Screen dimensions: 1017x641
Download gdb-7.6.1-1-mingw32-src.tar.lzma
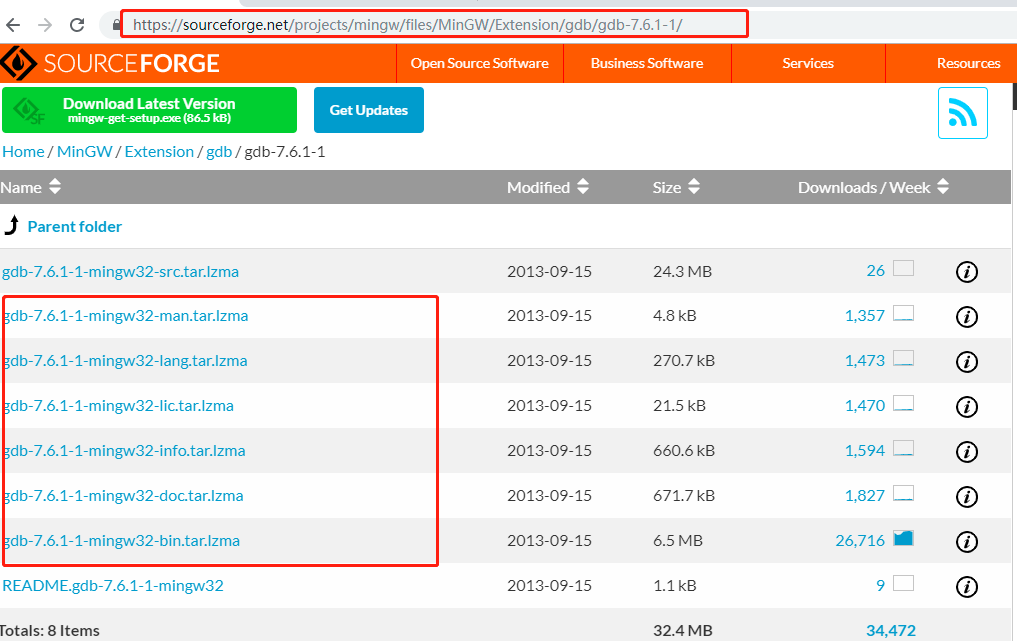[x=120, y=271]
